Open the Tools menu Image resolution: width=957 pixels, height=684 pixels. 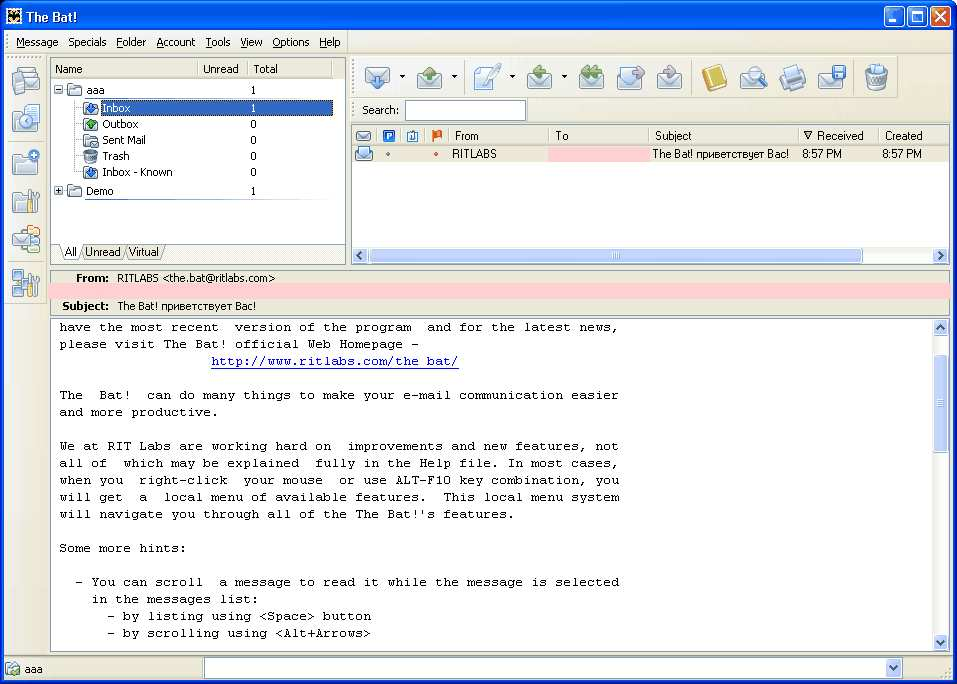point(218,42)
